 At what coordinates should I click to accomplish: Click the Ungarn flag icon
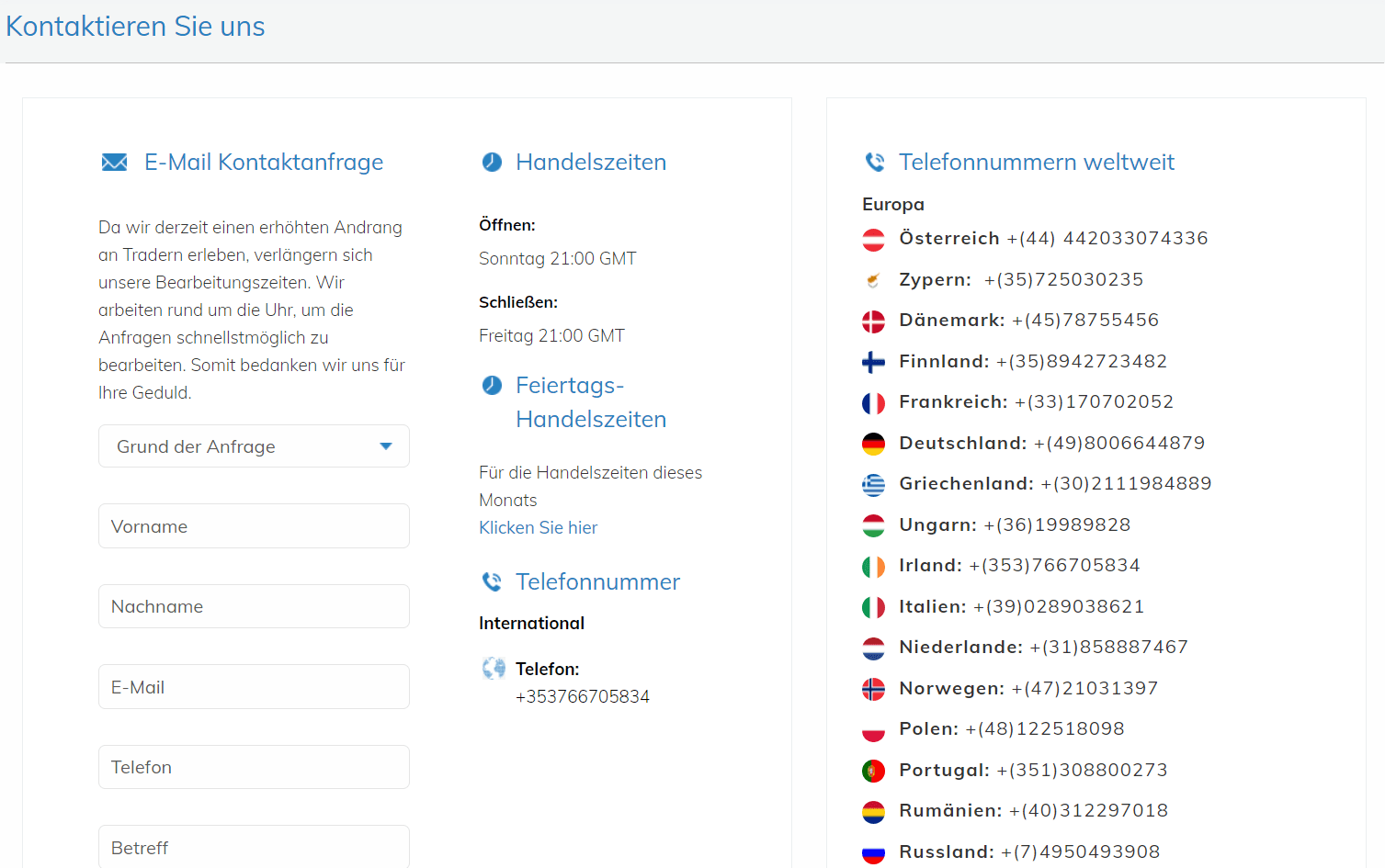pyautogui.click(x=873, y=525)
